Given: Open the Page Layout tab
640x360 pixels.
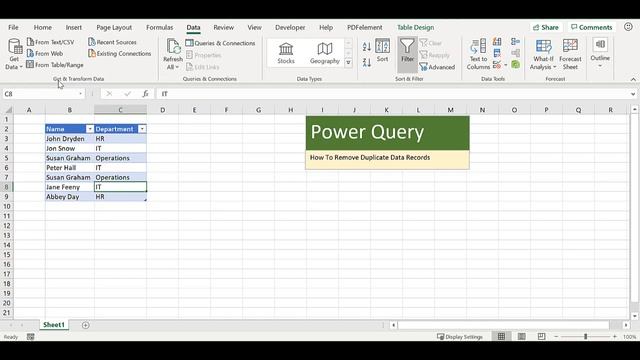Looking at the screenshot, I should 114,27.
